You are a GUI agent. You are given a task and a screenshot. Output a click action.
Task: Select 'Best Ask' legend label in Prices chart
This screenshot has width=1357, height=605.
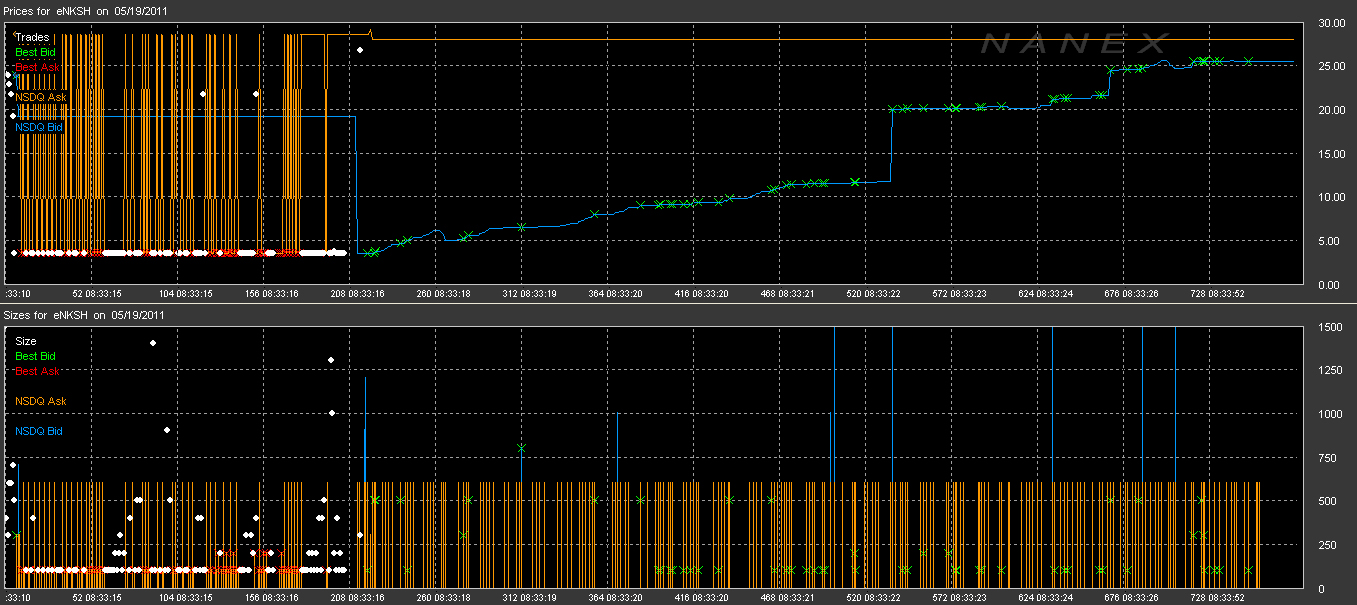(37, 67)
